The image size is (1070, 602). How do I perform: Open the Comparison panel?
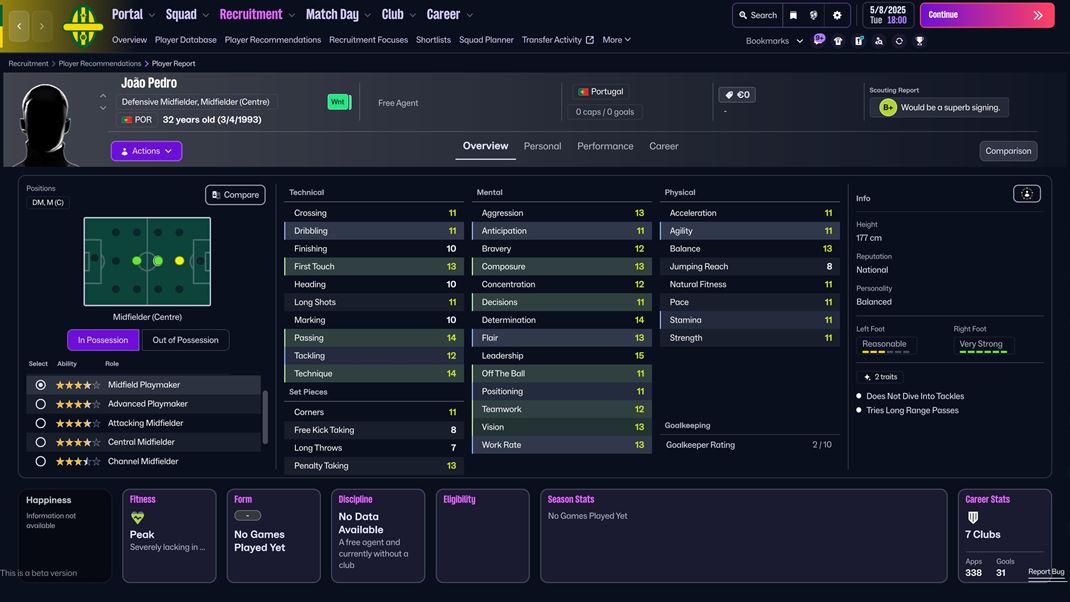tap(1008, 150)
